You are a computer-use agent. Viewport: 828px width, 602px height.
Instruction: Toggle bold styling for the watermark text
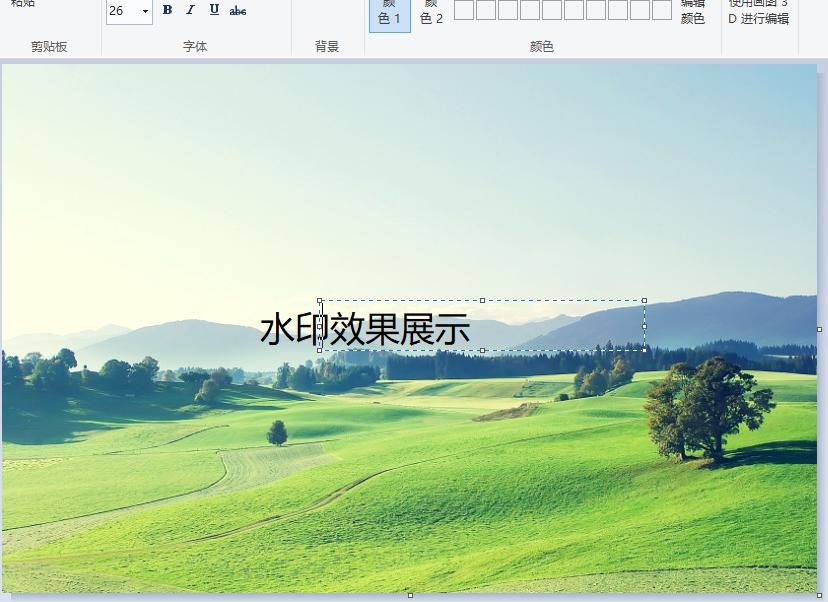tap(165, 11)
